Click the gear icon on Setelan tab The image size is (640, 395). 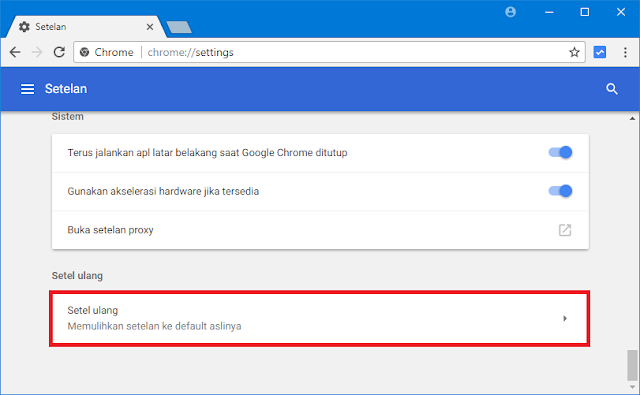pos(24,27)
